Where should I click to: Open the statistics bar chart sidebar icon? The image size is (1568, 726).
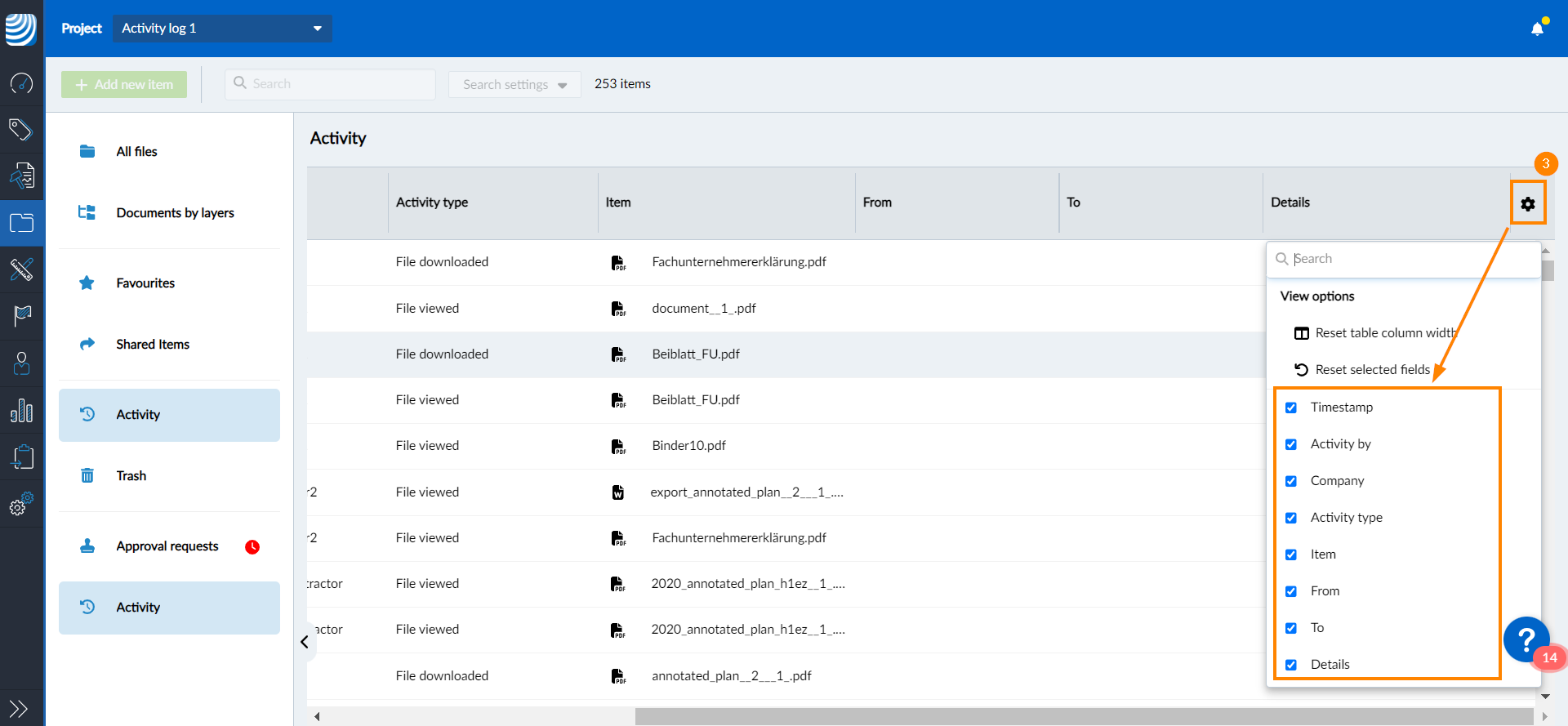[x=21, y=410]
